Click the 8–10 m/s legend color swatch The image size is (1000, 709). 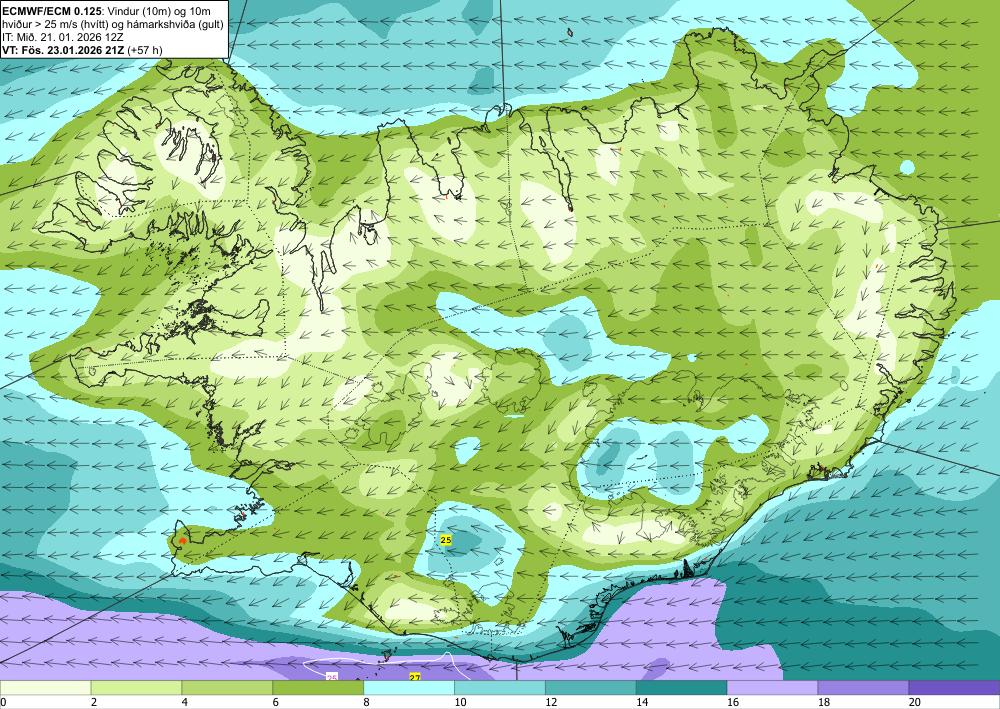[409, 687]
